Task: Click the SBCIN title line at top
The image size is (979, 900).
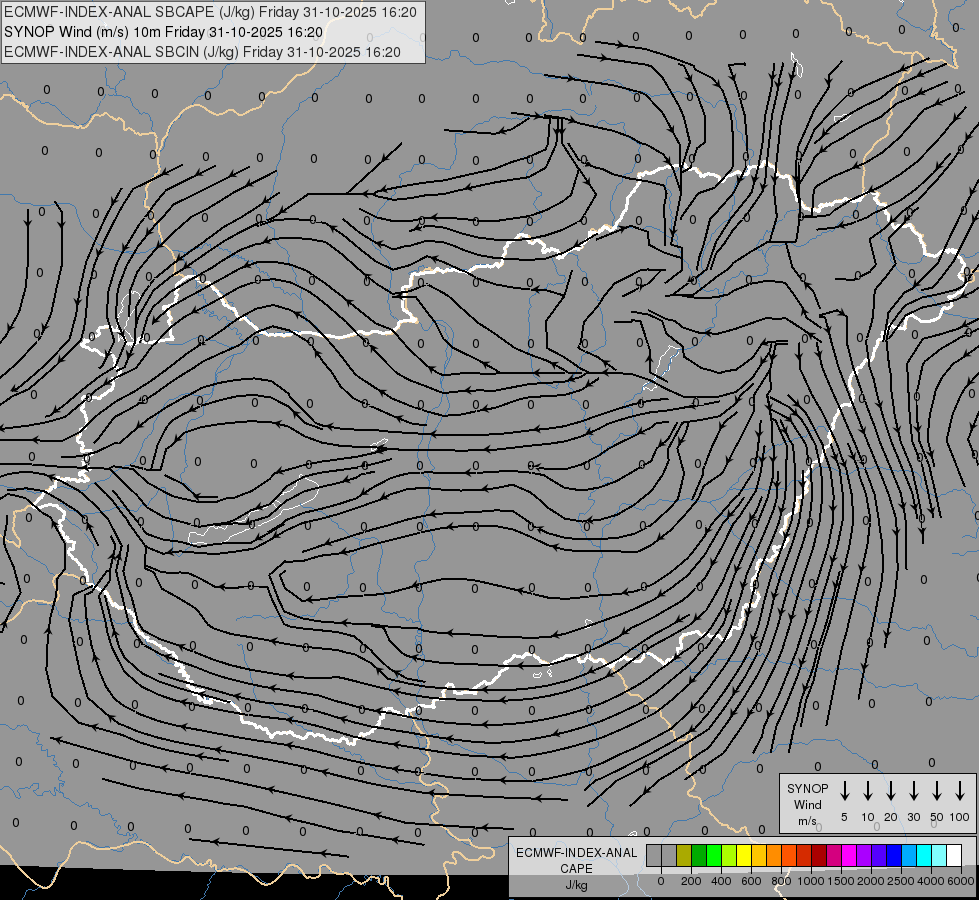Action: point(202,52)
